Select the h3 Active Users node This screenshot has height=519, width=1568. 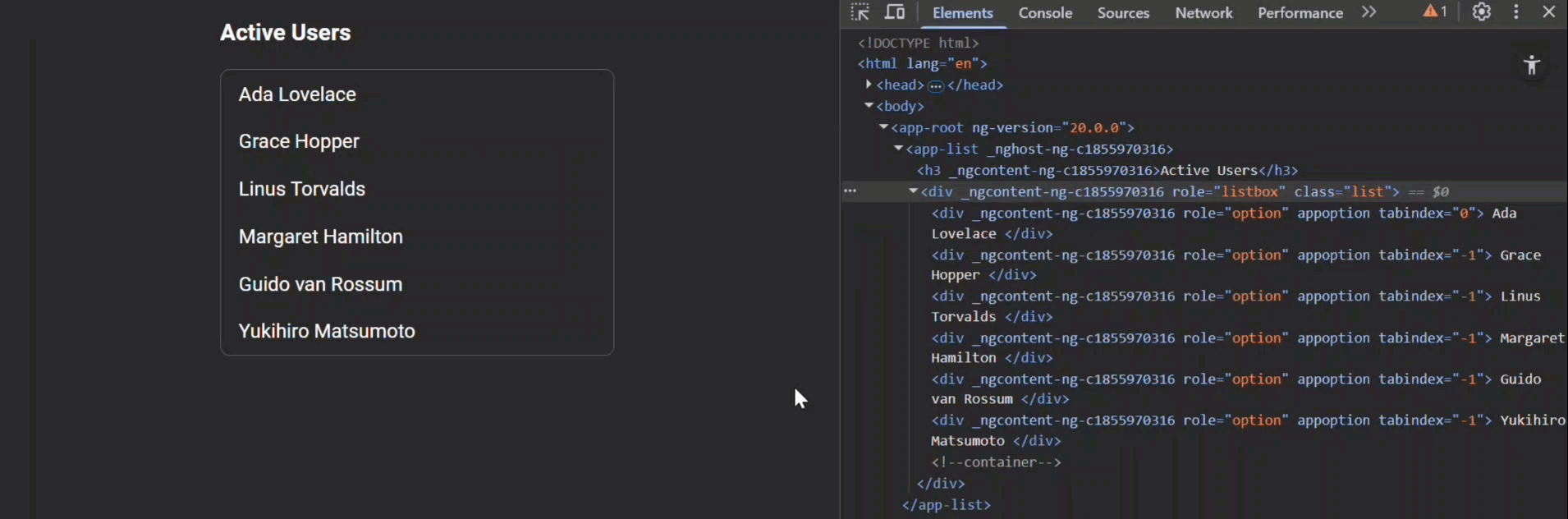tap(1107, 170)
